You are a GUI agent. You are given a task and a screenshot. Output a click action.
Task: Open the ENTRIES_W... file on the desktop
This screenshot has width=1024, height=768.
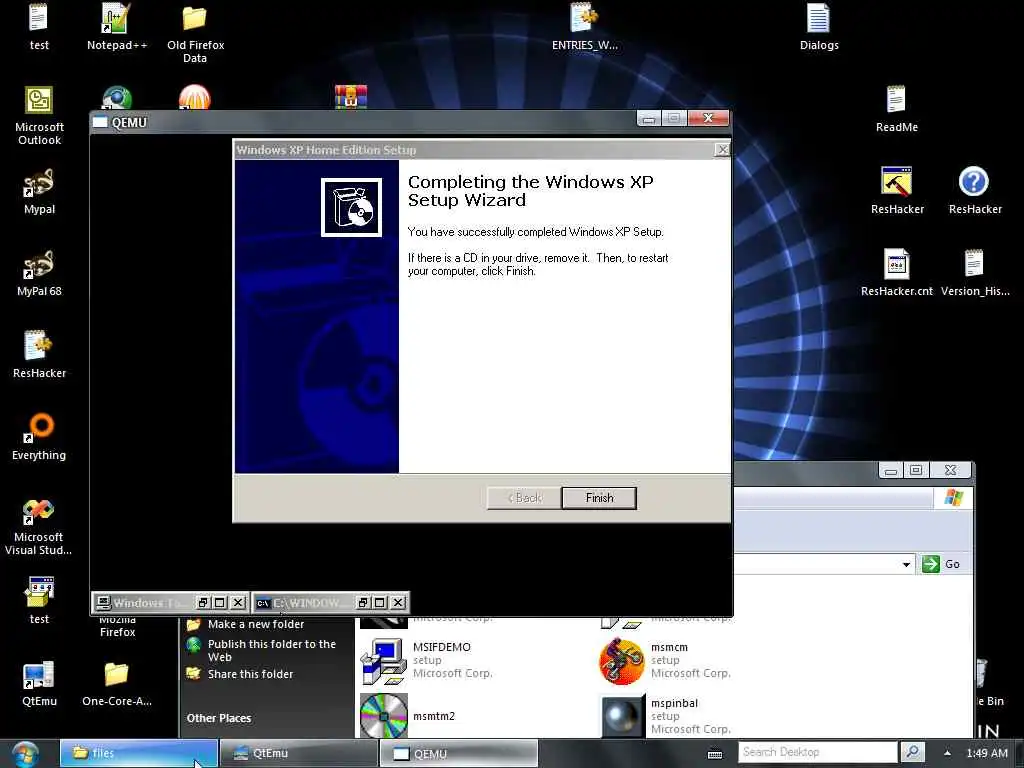point(584,27)
